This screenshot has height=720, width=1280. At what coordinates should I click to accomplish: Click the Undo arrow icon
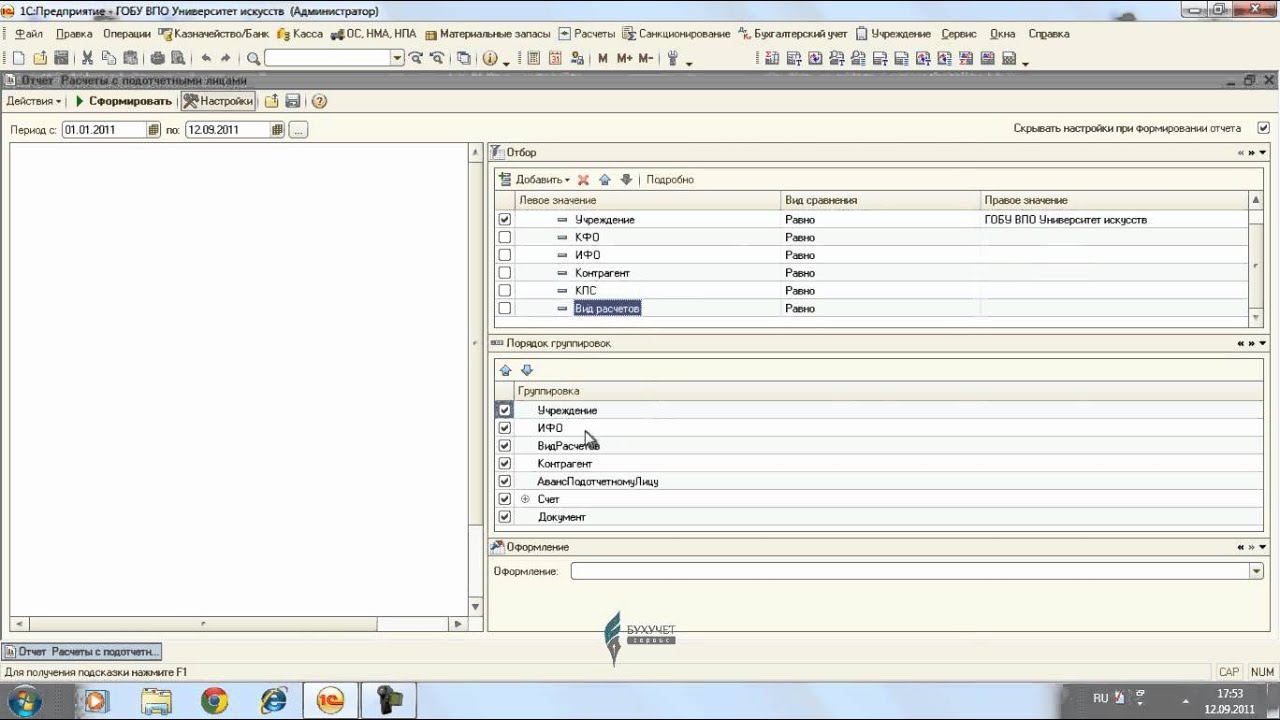pyautogui.click(x=206, y=58)
